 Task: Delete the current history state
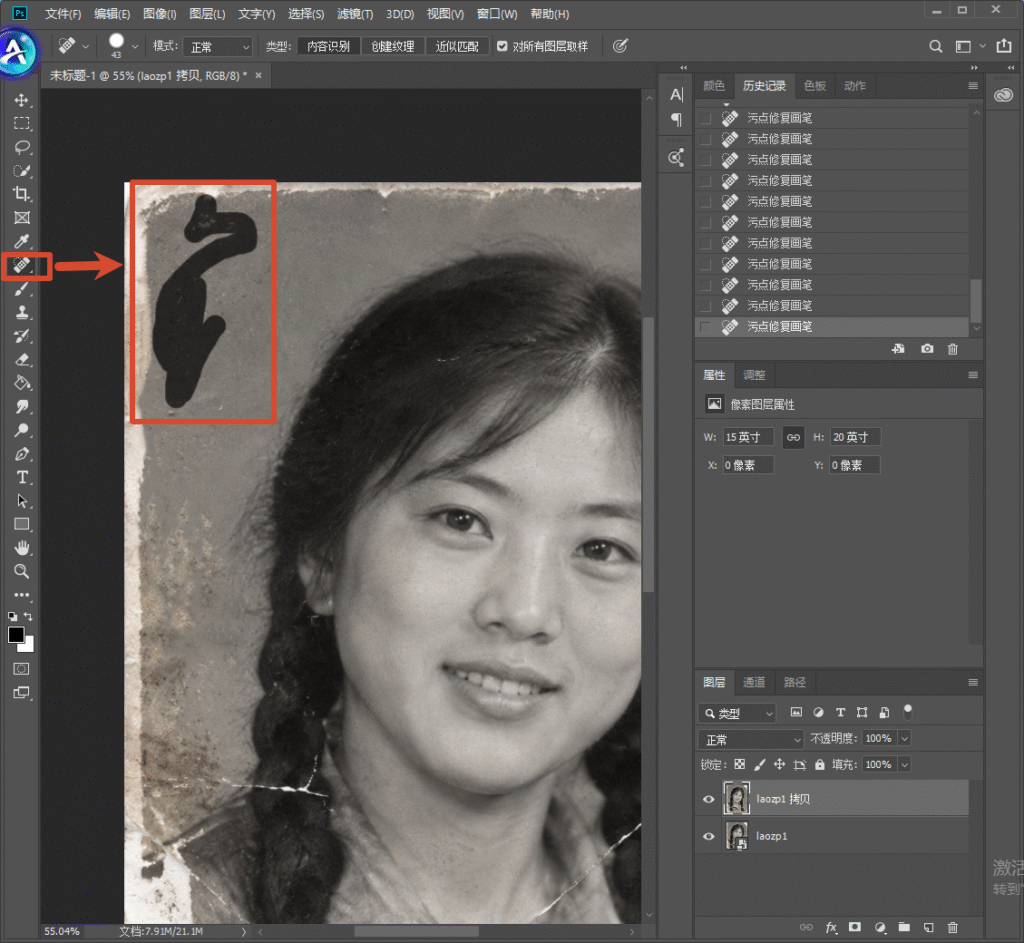[953, 349]
